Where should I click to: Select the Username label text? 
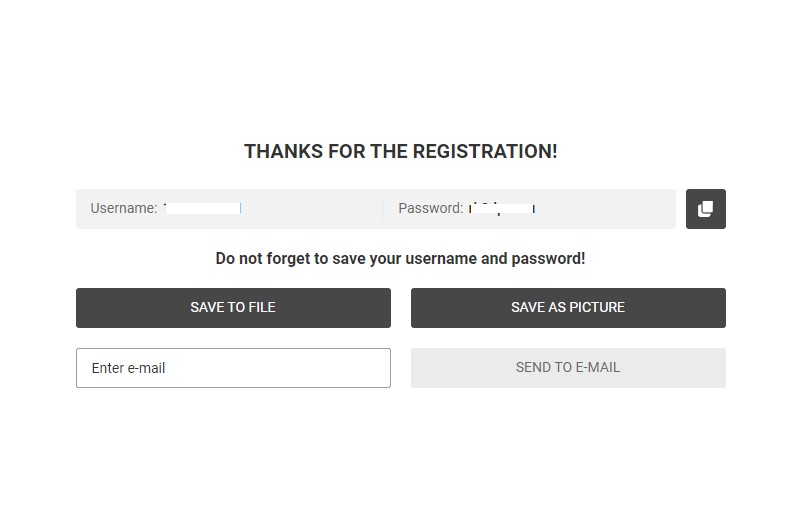pyautogui.click(x=123, y=208)
